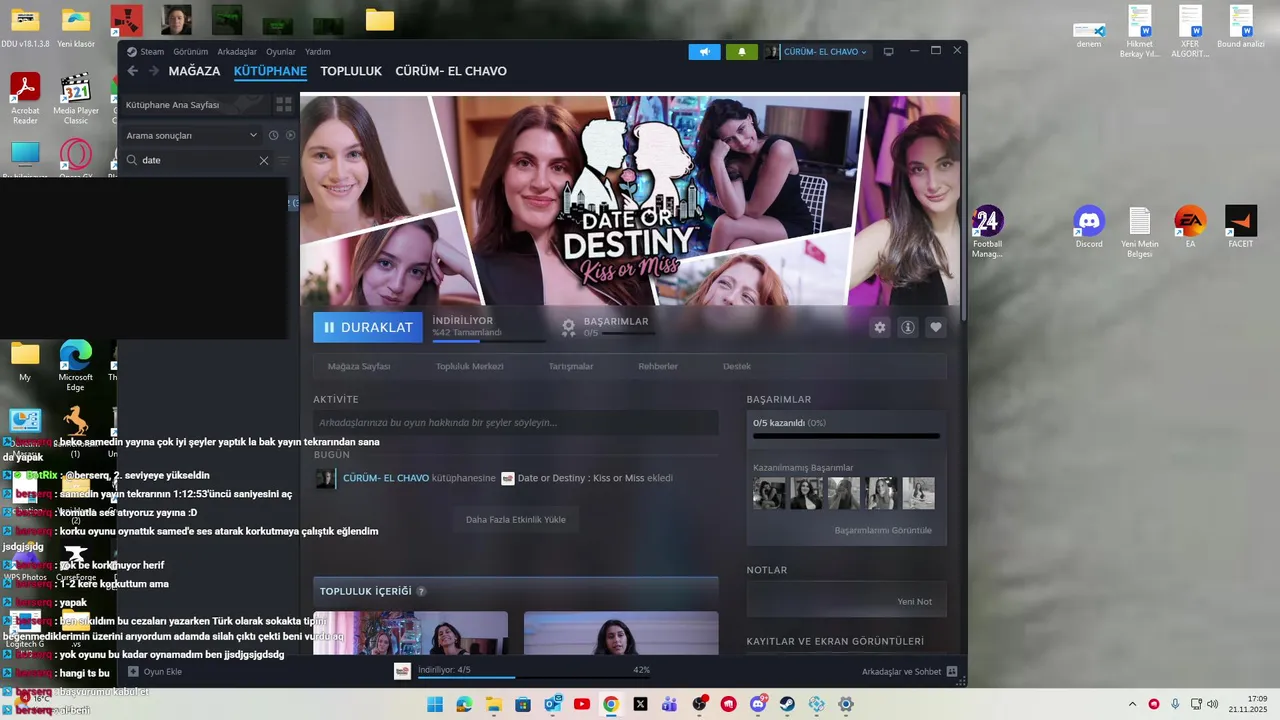Open Discord desktop shortcut
Viewport: 1280px width, 720px height.
[x=1089, y=227]
